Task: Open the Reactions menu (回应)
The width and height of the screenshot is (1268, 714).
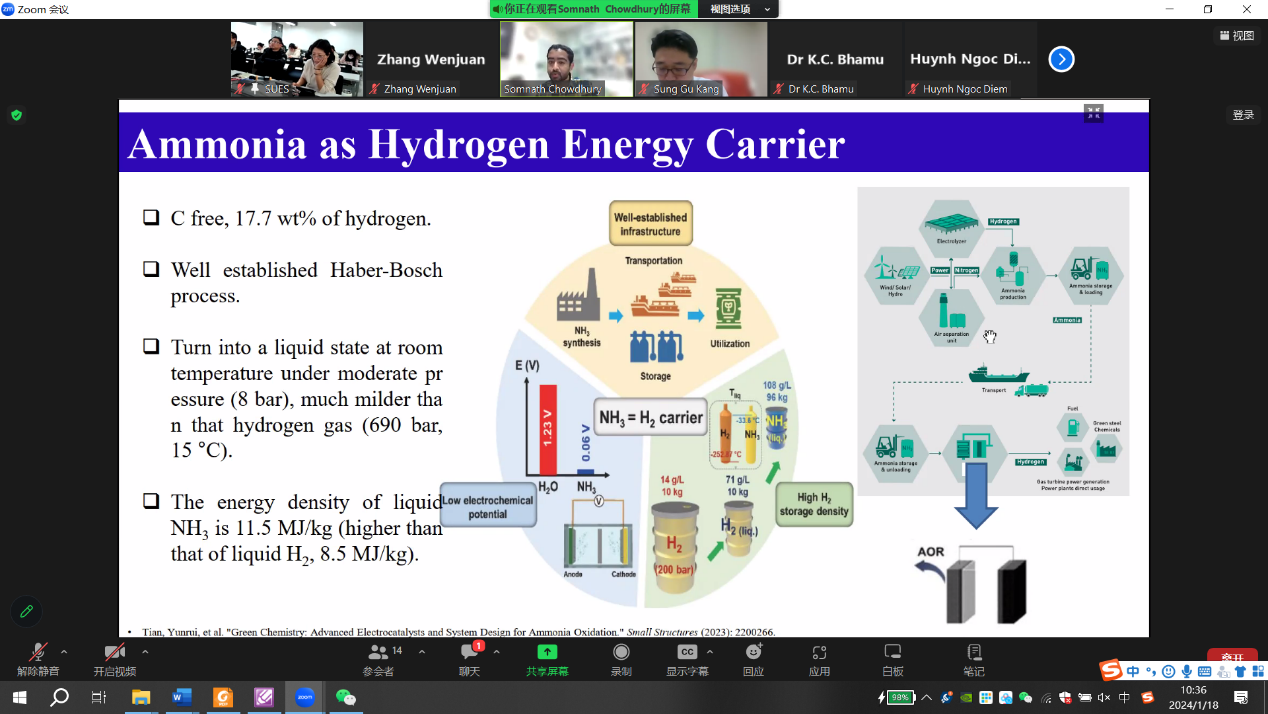Action: 753,657
